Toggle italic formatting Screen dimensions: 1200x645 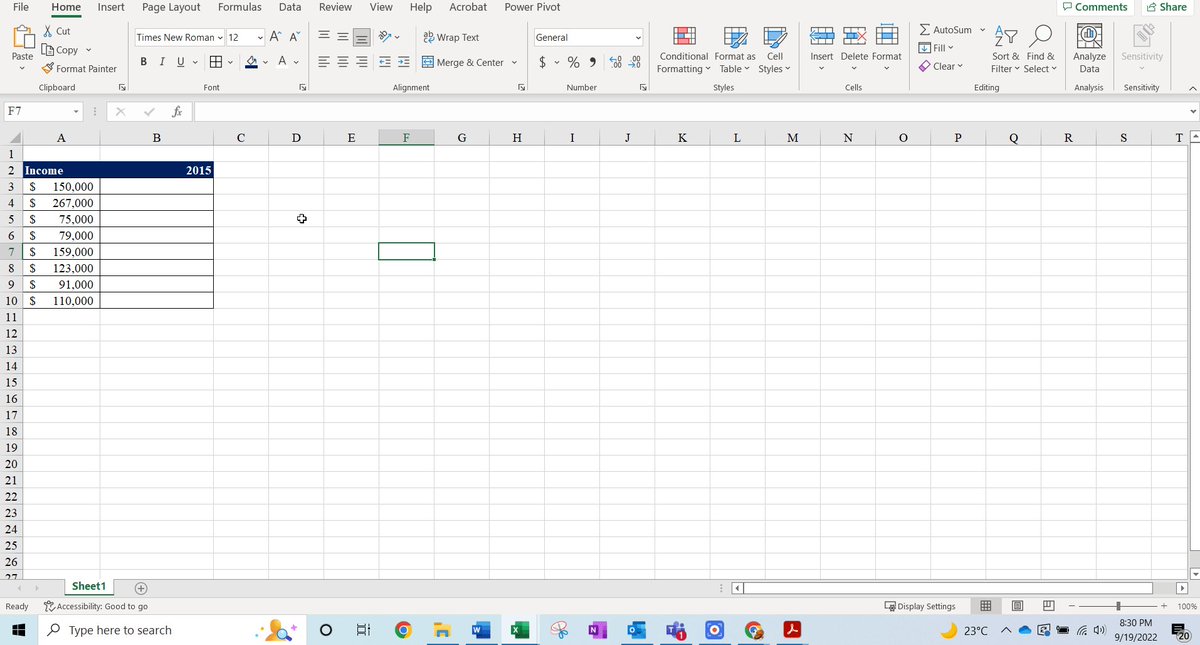click(161, 61)
